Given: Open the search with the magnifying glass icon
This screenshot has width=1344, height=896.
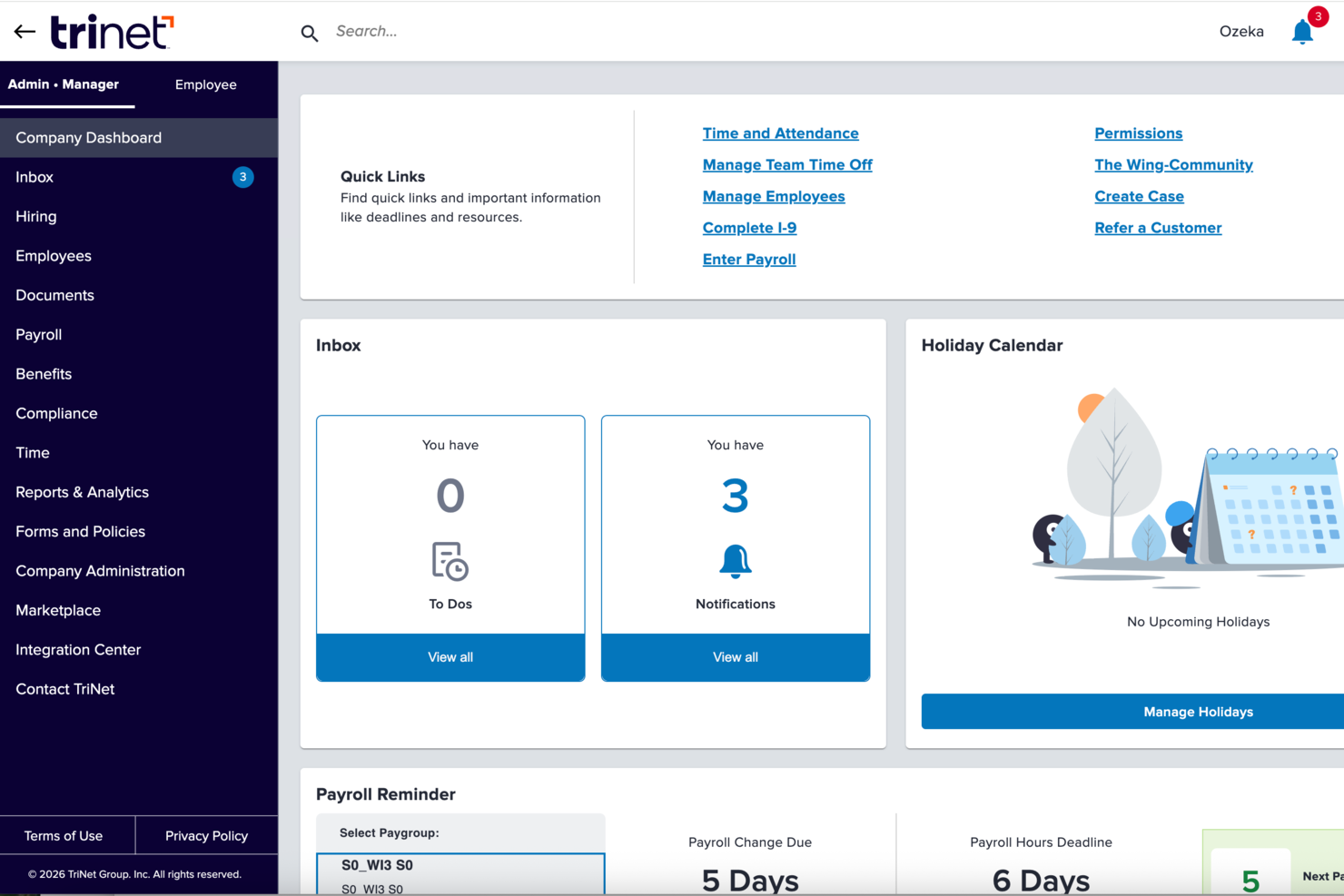Looking at the screenshot, I should [x=309, y=31].
